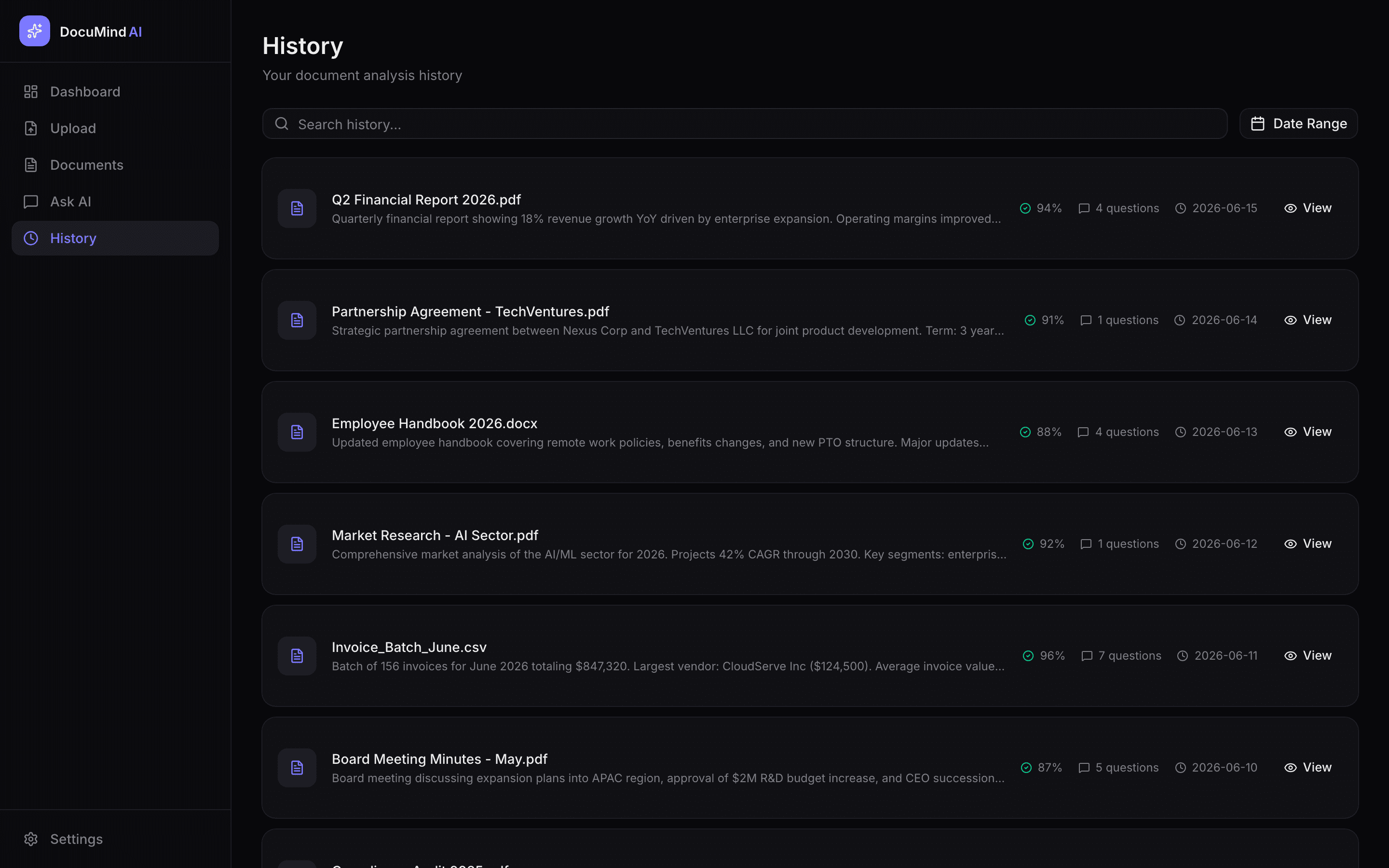Click the green check icon beside 88%
1389x868 pixels.
(x=1025, y=432)
